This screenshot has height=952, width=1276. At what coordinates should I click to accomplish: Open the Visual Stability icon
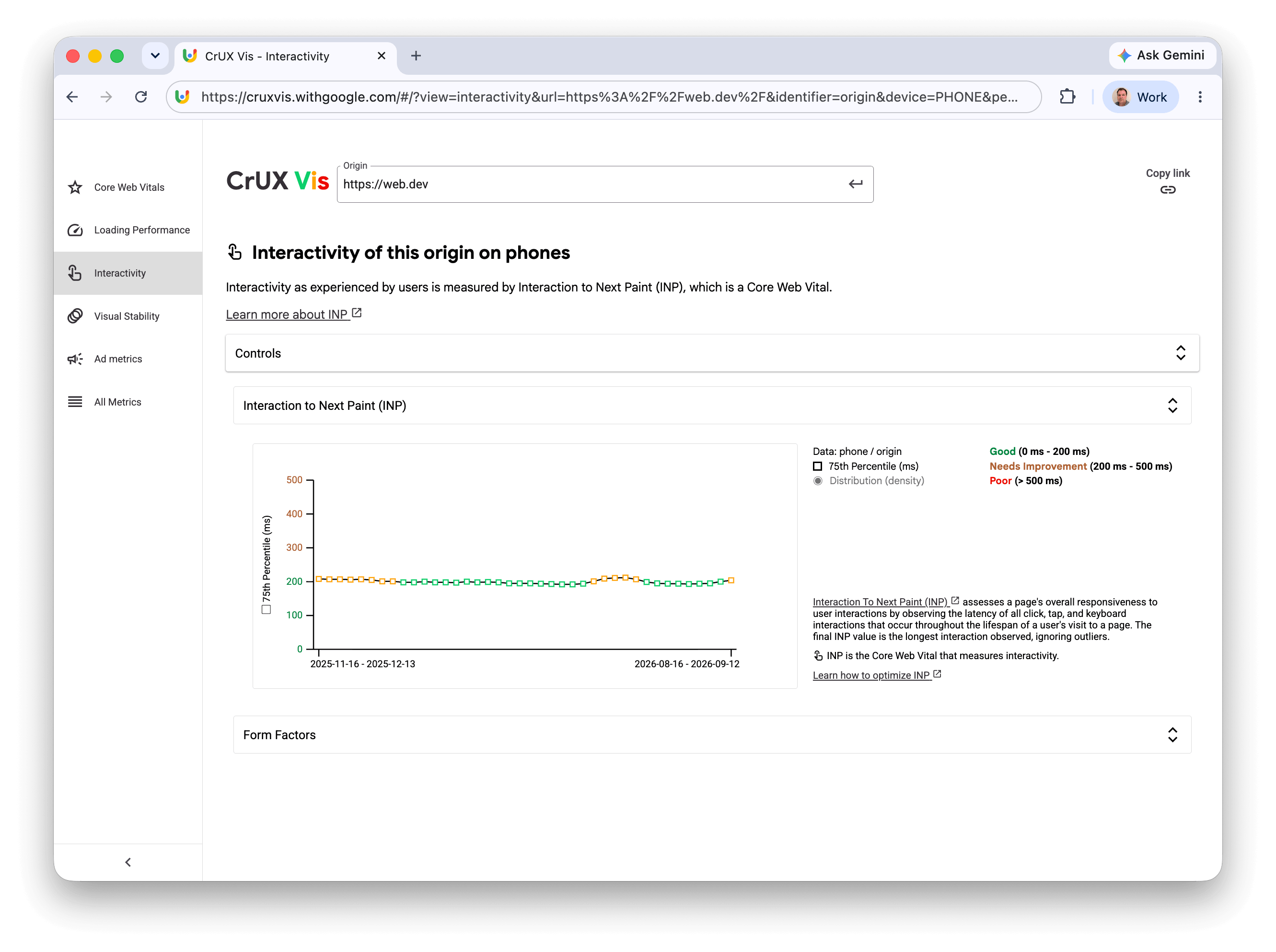tap(75, 316)
